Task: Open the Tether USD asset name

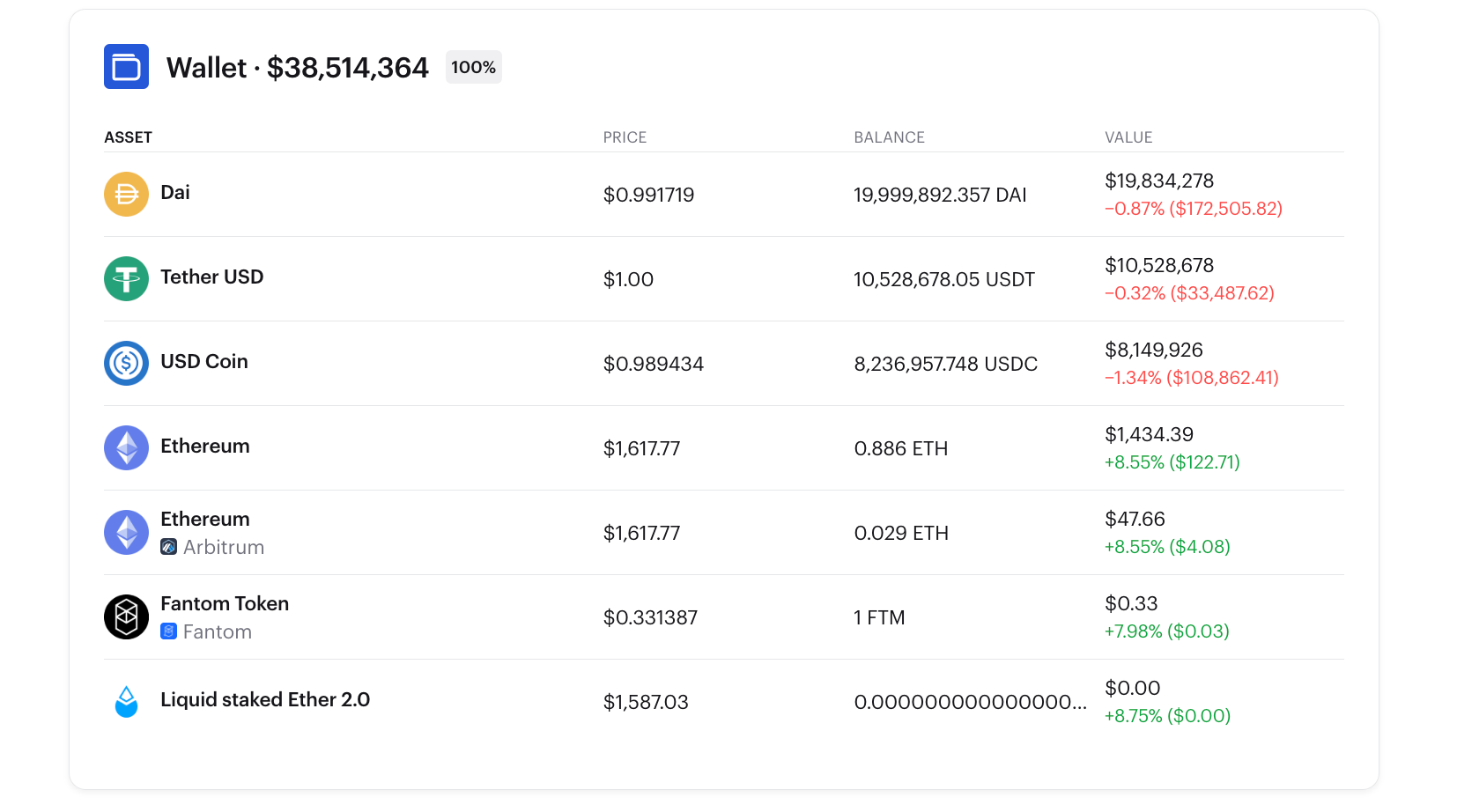Action: click(x=212, y=277)
